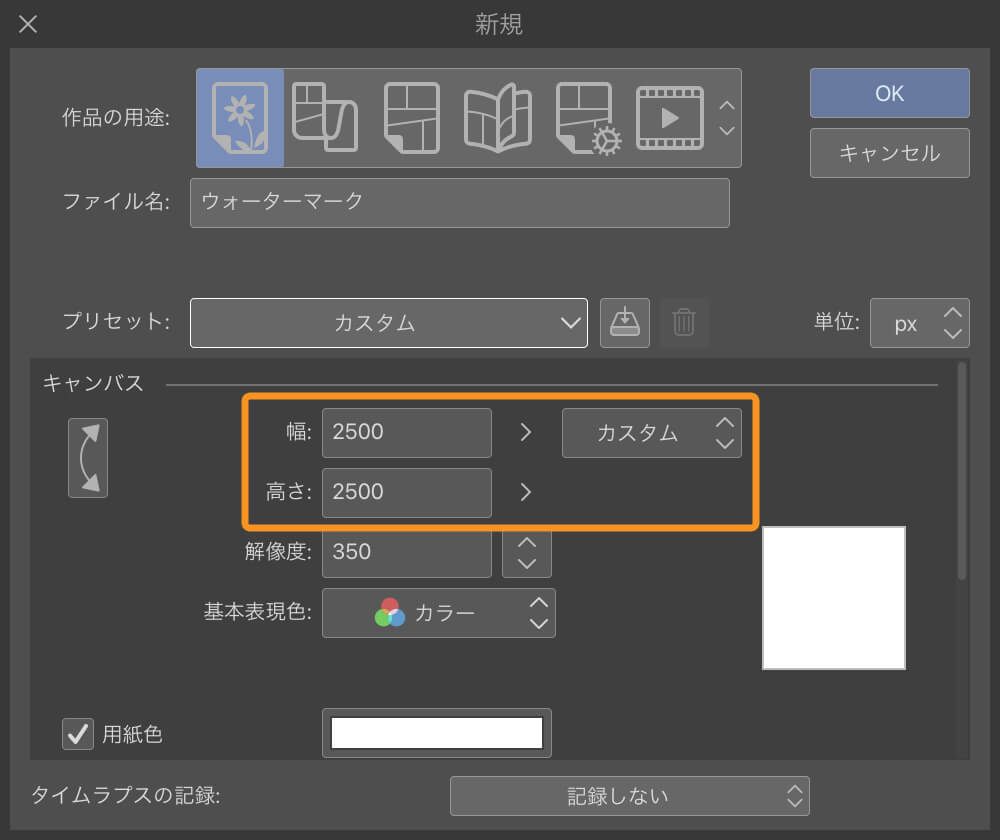Increase resolution using the stepper up arrow
Screen dimensions: 1000x840
pyautogui.click(x=527, y=545)
